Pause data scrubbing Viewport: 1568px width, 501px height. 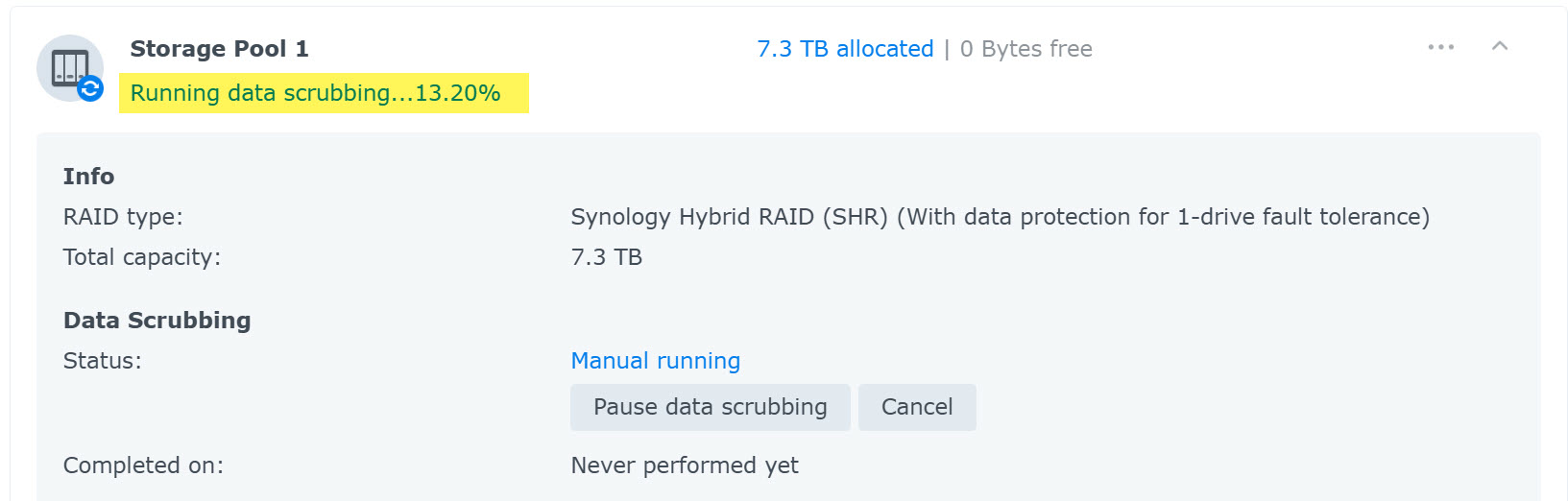tap(711, 407)
